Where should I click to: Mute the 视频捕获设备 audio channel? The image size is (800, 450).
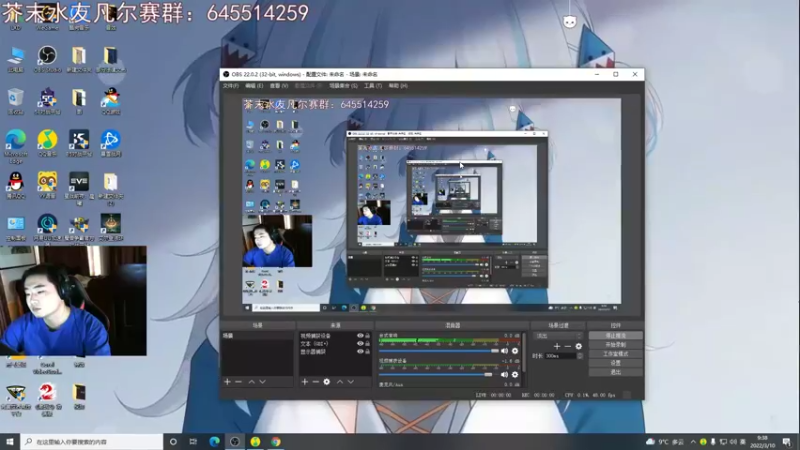click(505, 374)
